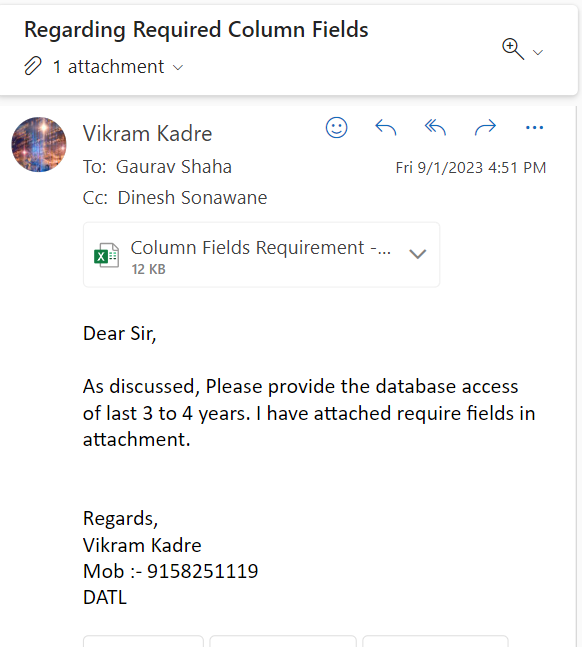Click the Regarding Required Column Fields subject
Screen dimensions: 582x647
click(x=196, y=30)
